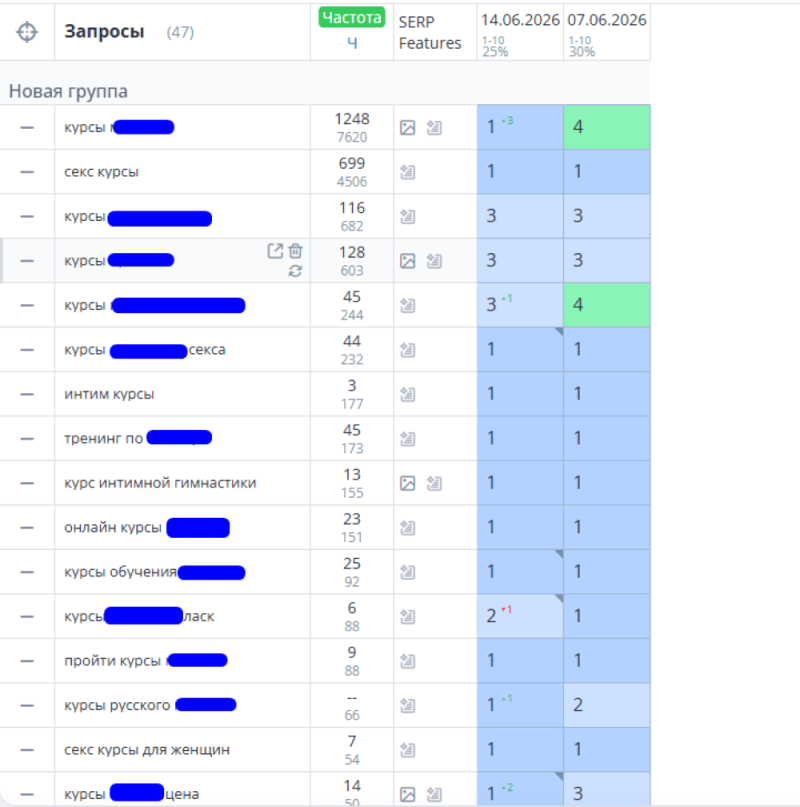Click the snippet icon in the "курсы обучения" row
This screenshot has width=800, height=807.
408,572
